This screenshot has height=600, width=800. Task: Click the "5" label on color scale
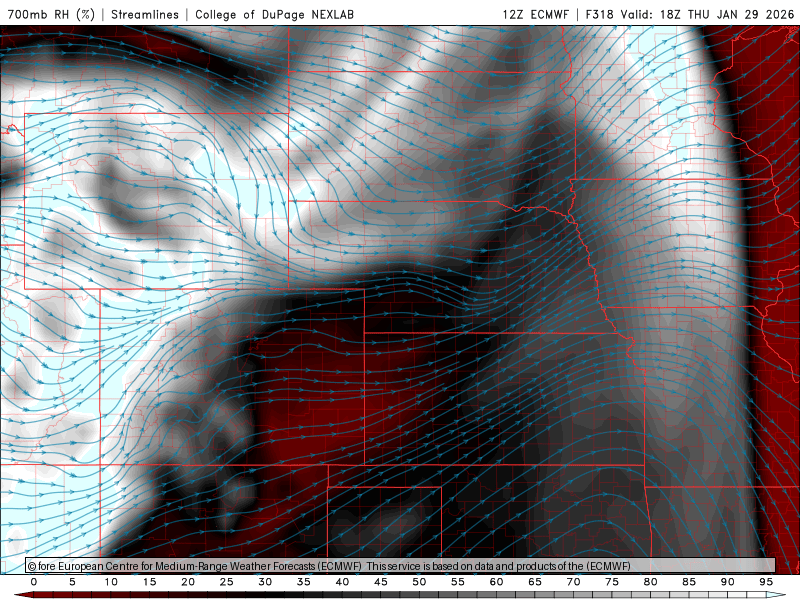tap(72, 582)
